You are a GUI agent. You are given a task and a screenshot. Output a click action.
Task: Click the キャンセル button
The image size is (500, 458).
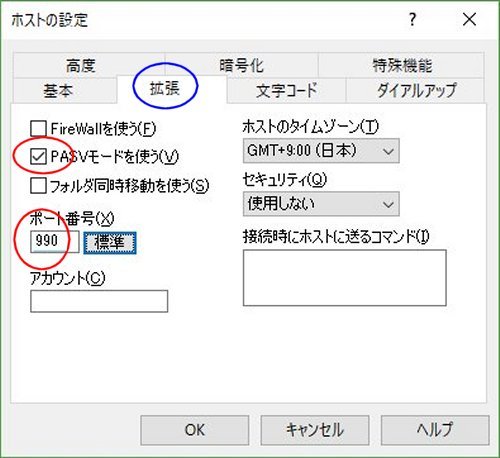(x=315, y=430)
